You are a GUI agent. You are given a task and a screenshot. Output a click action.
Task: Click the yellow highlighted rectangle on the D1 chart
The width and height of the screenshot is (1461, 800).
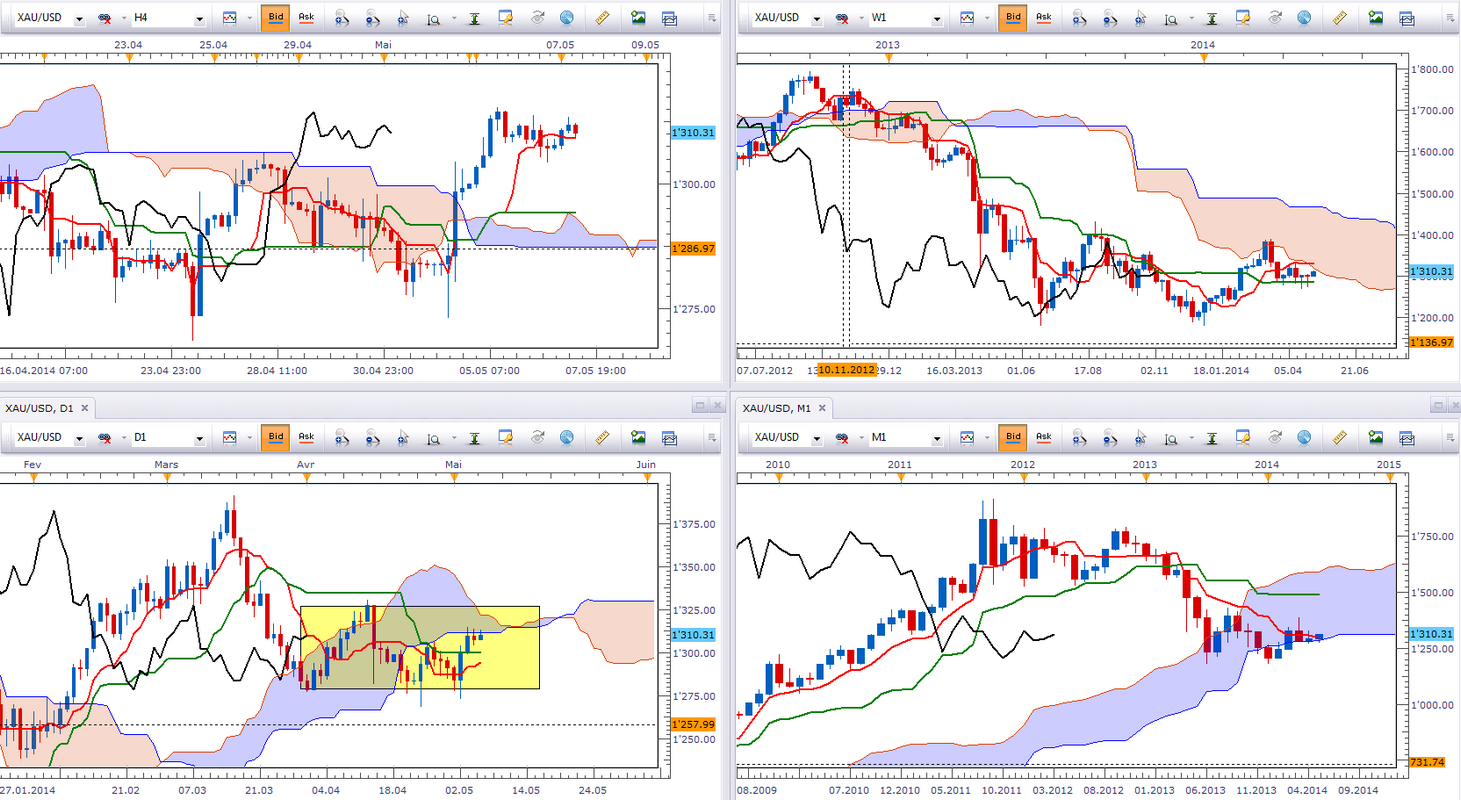pos(420,647)
